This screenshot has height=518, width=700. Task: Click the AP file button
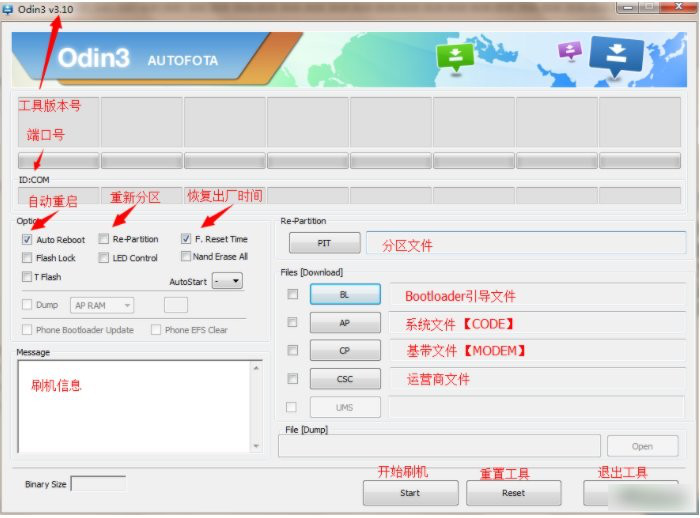tap(345, 322)
